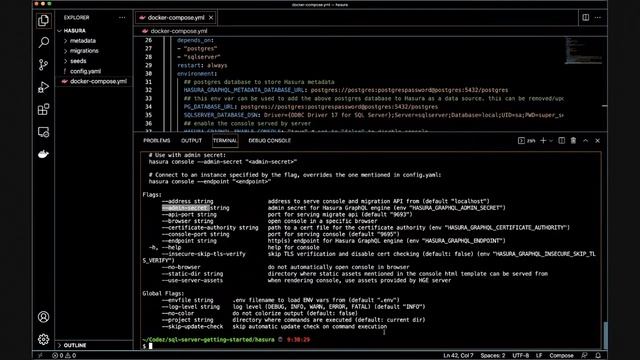Select the TERMINAL tab

point(225,140)
